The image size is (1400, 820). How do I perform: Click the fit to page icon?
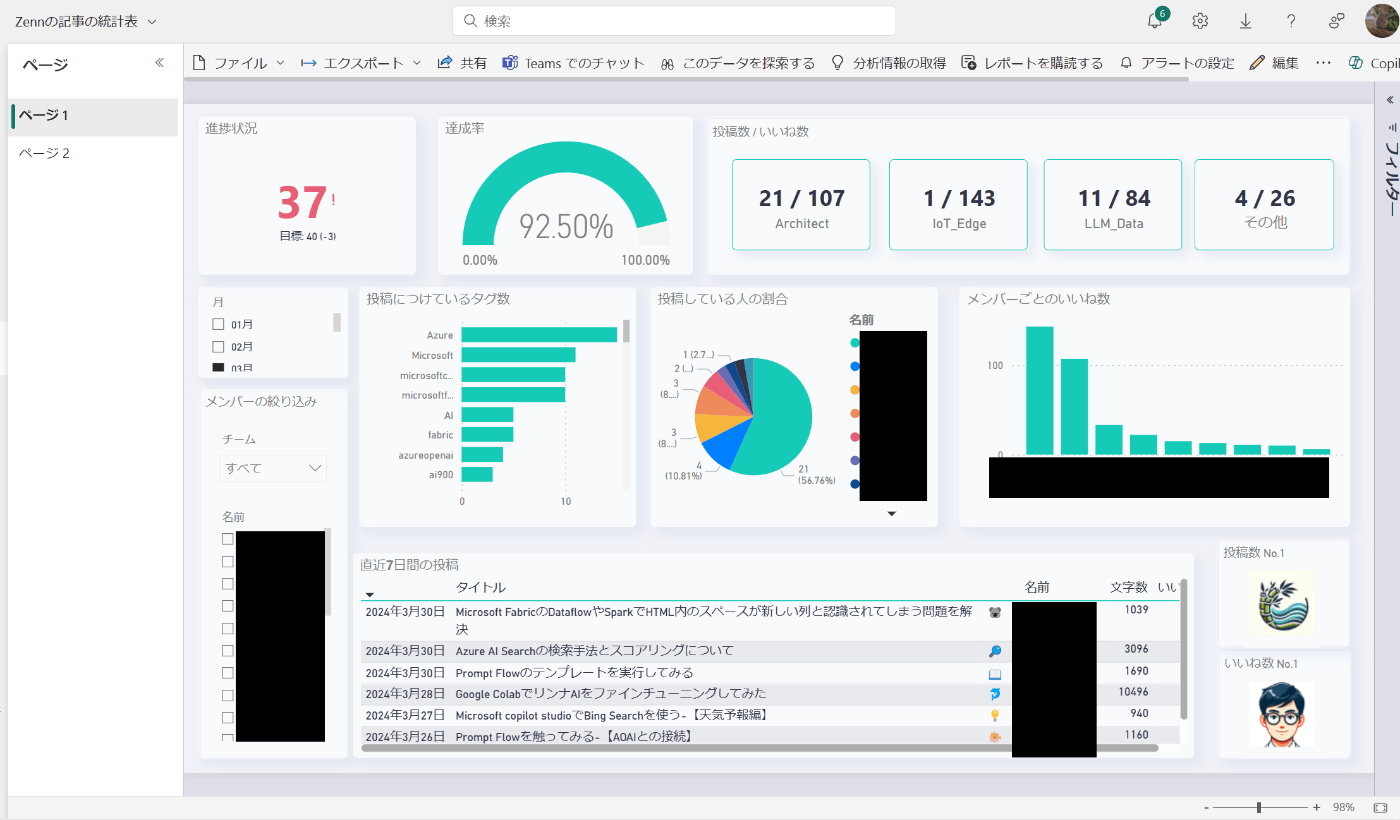pos(1381,807)
